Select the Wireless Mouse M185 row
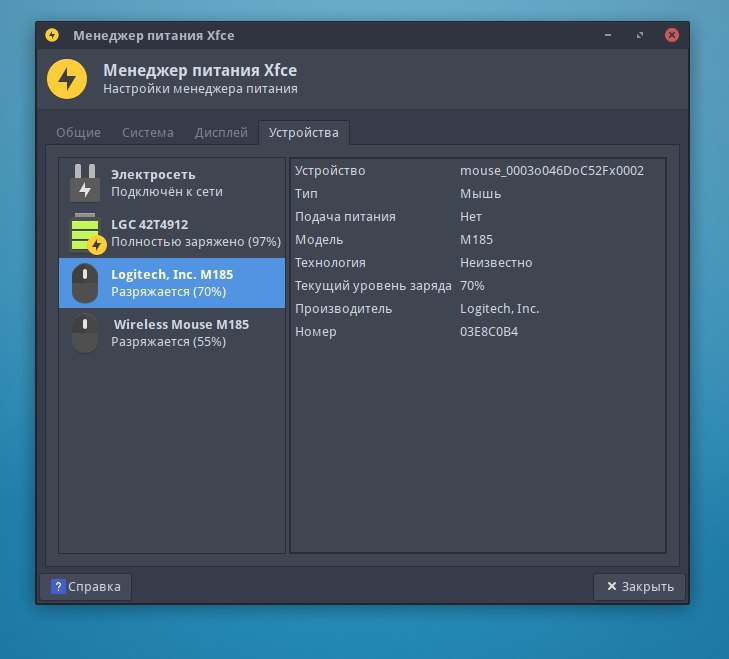This screenshot has height=659, width=729. point(172,333)
